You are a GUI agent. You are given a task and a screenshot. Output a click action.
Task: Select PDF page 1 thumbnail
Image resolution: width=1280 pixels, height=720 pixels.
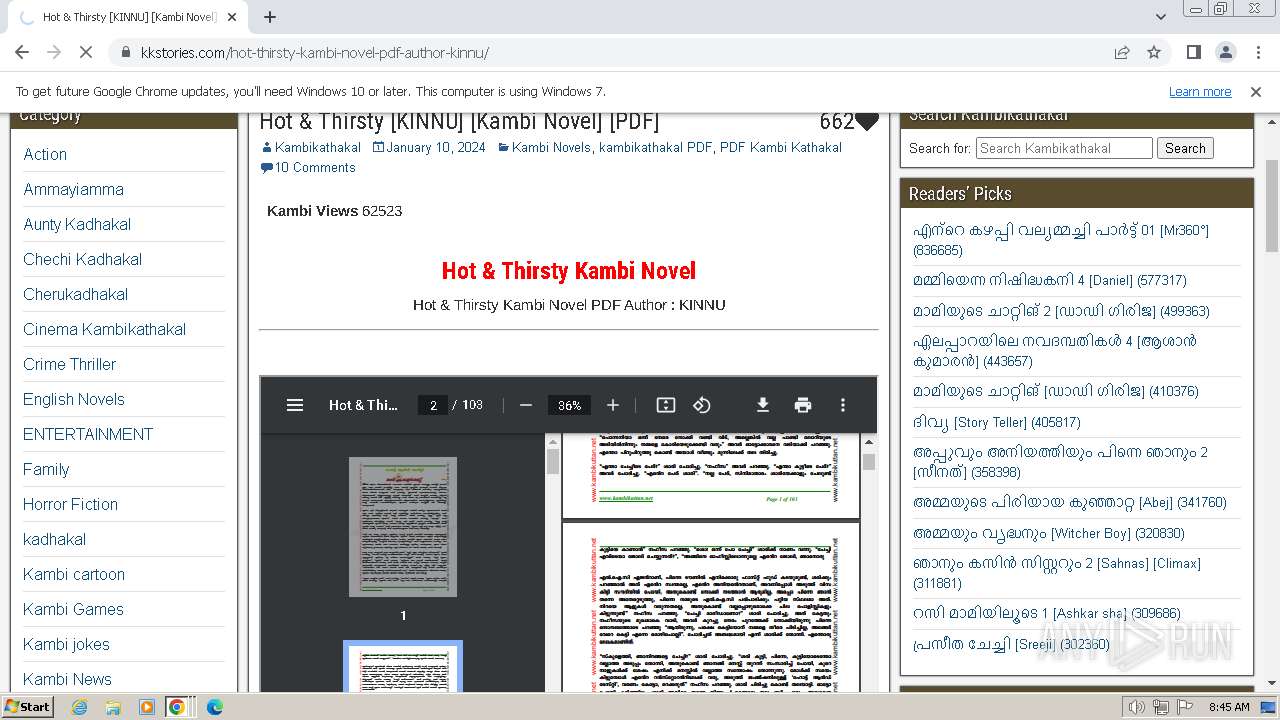[403, 527]
